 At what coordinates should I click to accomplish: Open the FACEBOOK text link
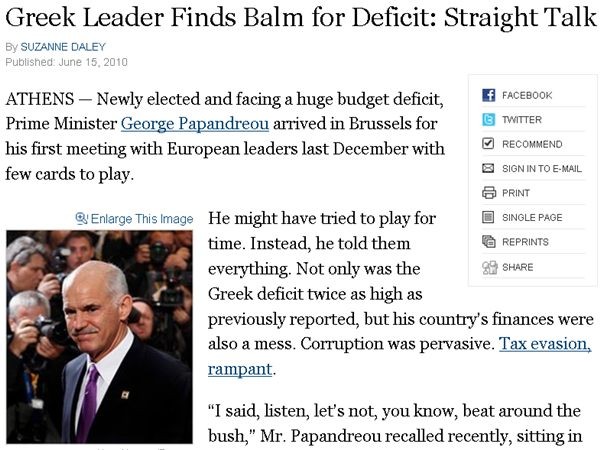[527, 95]
